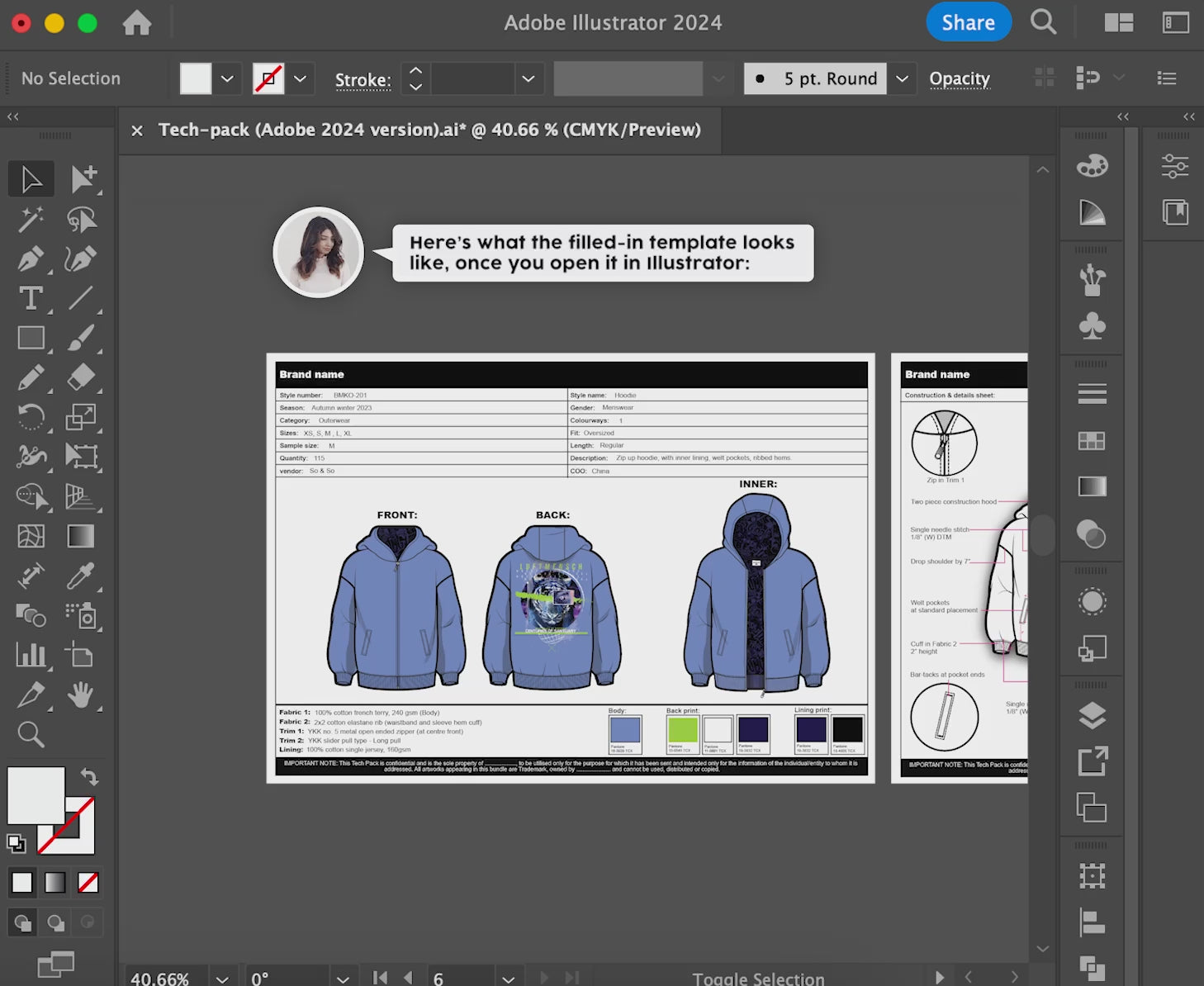
Task: Switch to the Tech-pack document tab
Action: [429, 130]
